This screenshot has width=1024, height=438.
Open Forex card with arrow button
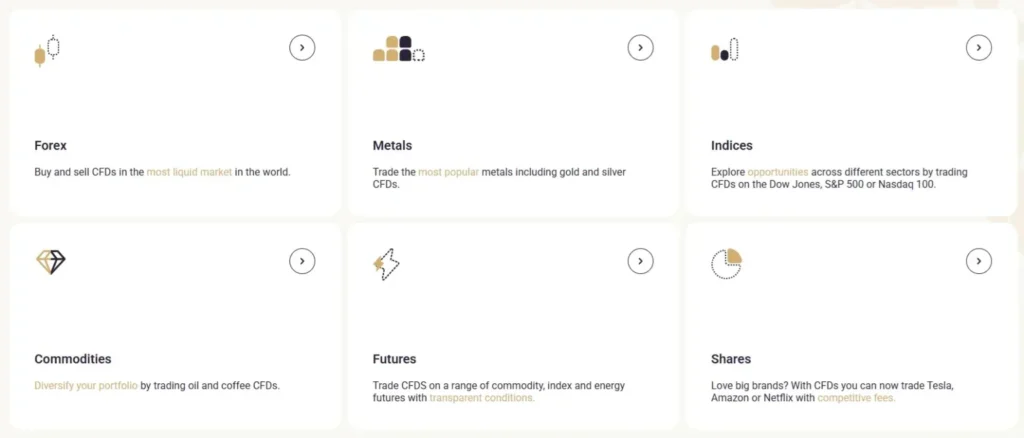(x=302, y=47)
